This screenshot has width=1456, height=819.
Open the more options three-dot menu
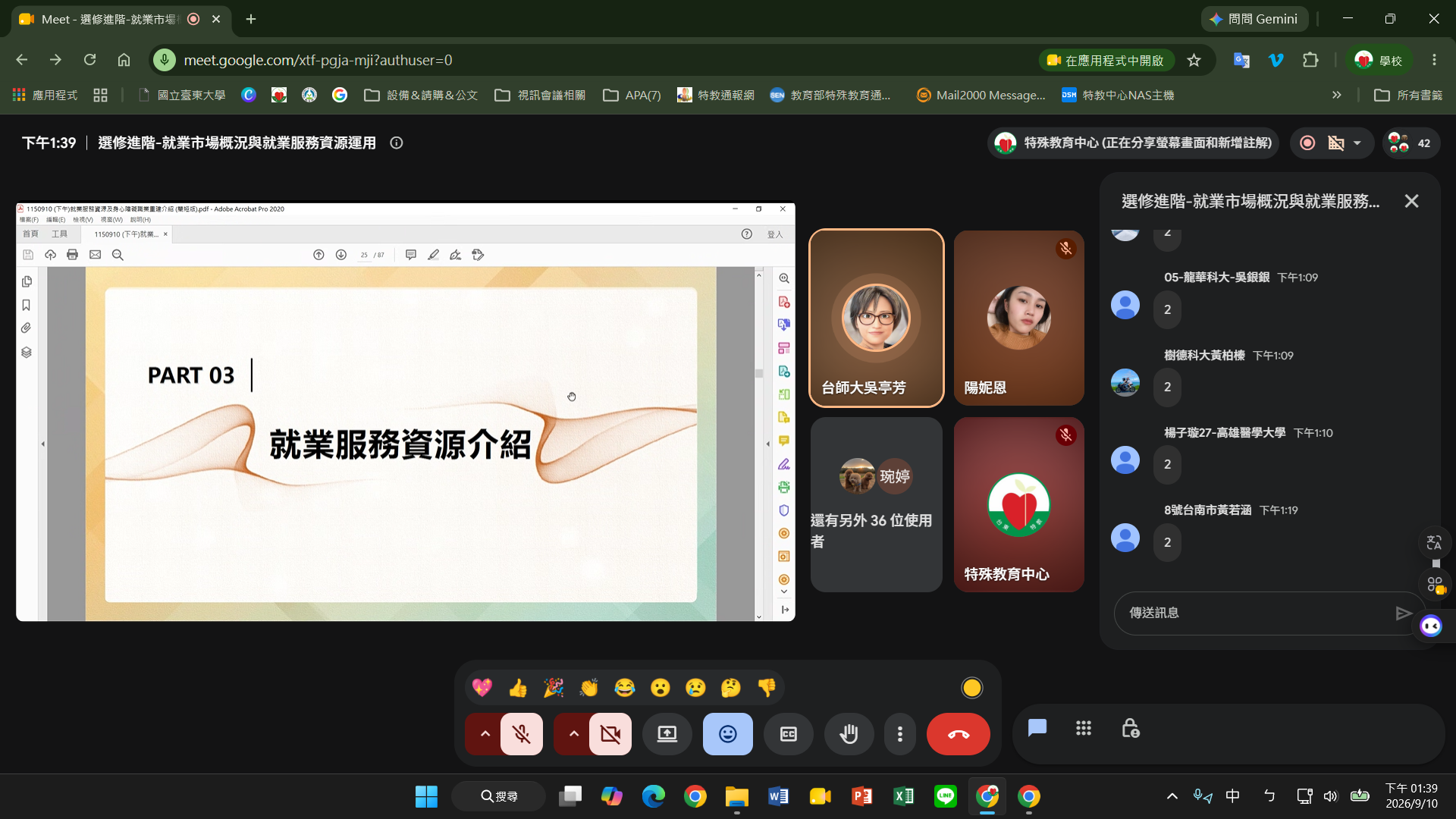[x=899, y=734]
